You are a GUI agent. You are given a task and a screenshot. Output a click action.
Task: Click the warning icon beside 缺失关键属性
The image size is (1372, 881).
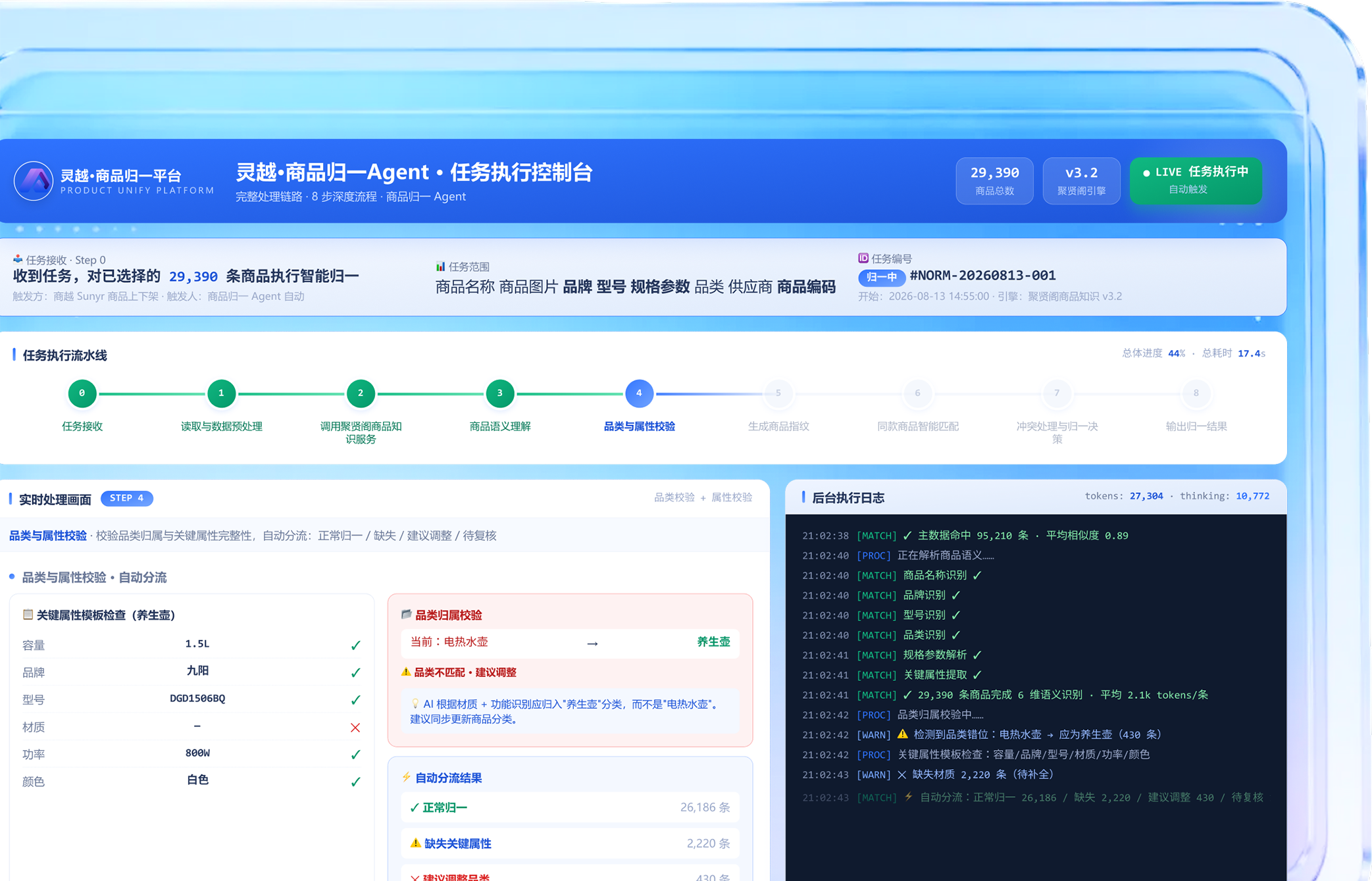coord(415,843)
